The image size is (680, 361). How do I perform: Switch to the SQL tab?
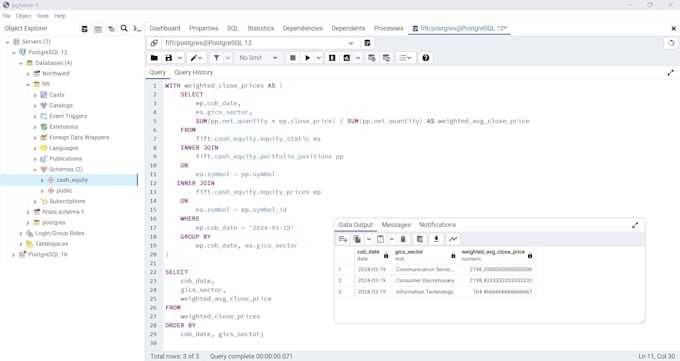click(x=233, y=28)
